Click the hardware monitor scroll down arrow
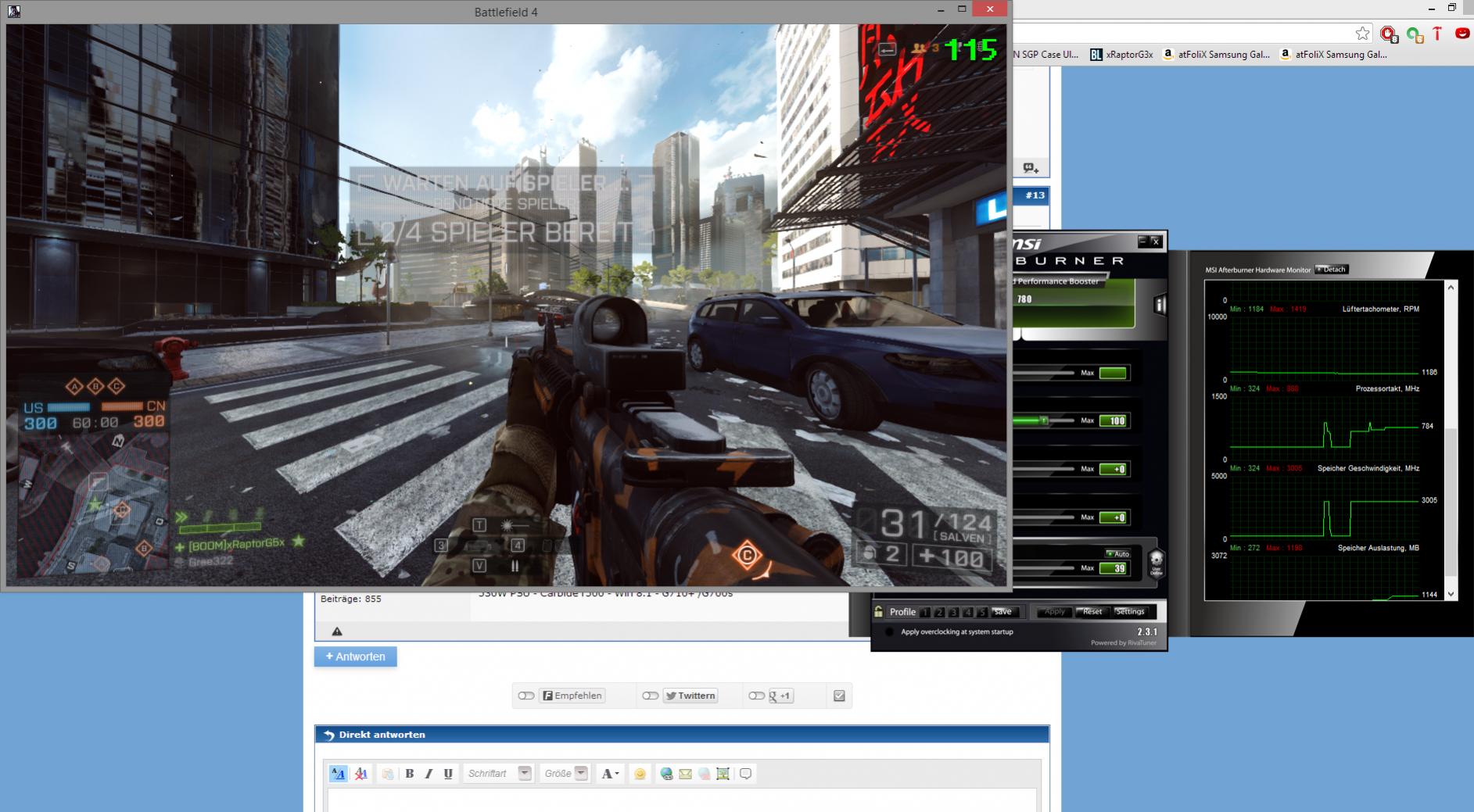1474x812 pixels. point(1451,594)
